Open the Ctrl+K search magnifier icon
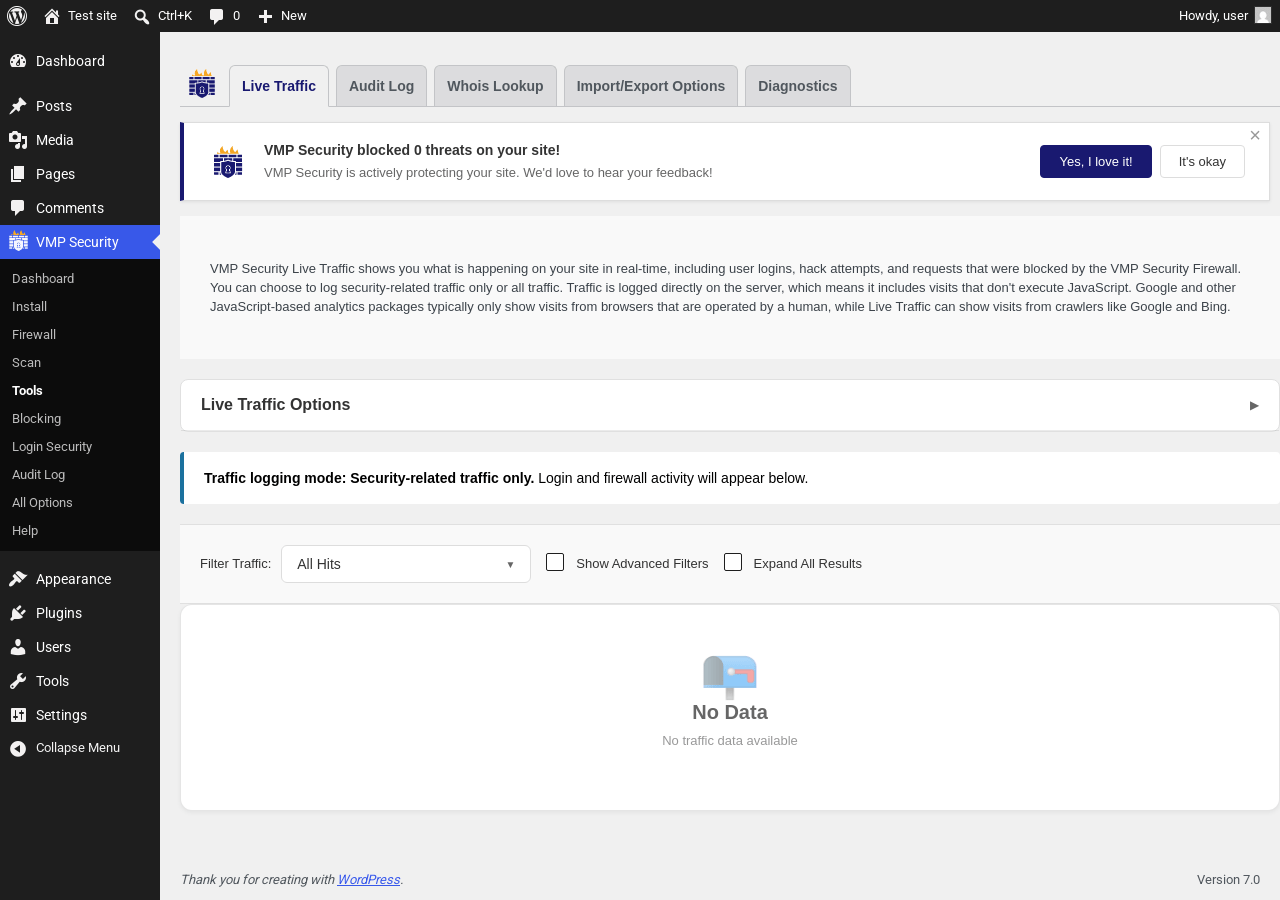Image resolution: width=1280 pixels, height=900 pixels. (x=142, y=16)
